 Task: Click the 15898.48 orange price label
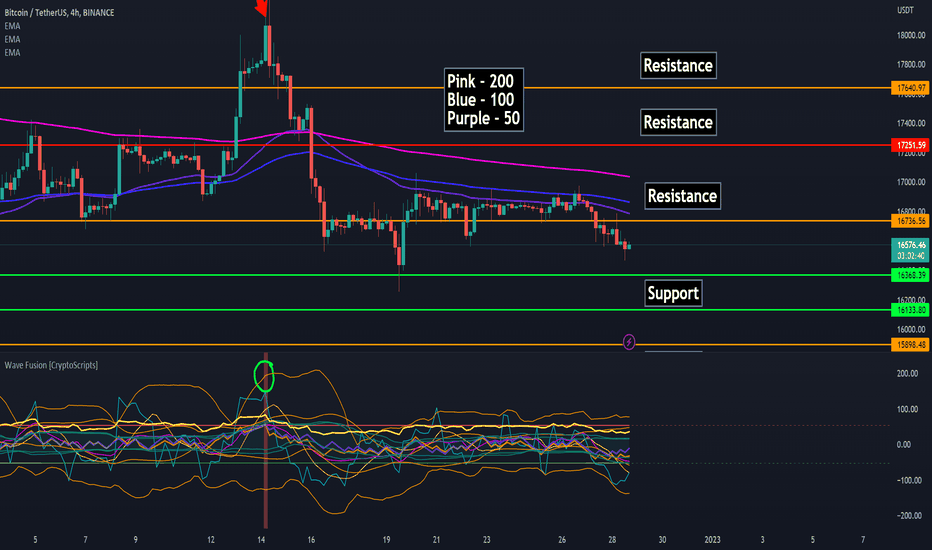pyautogui.click(x=910, y=345)
